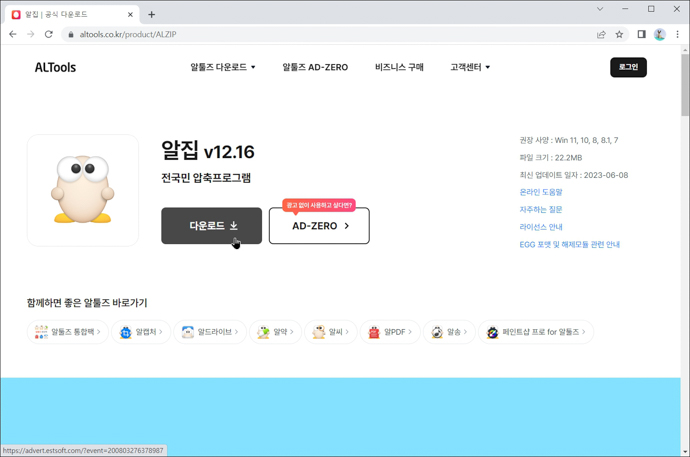Open the Chrome profile avatar
This screenshot has width=690, height=457.
point(660,34)
